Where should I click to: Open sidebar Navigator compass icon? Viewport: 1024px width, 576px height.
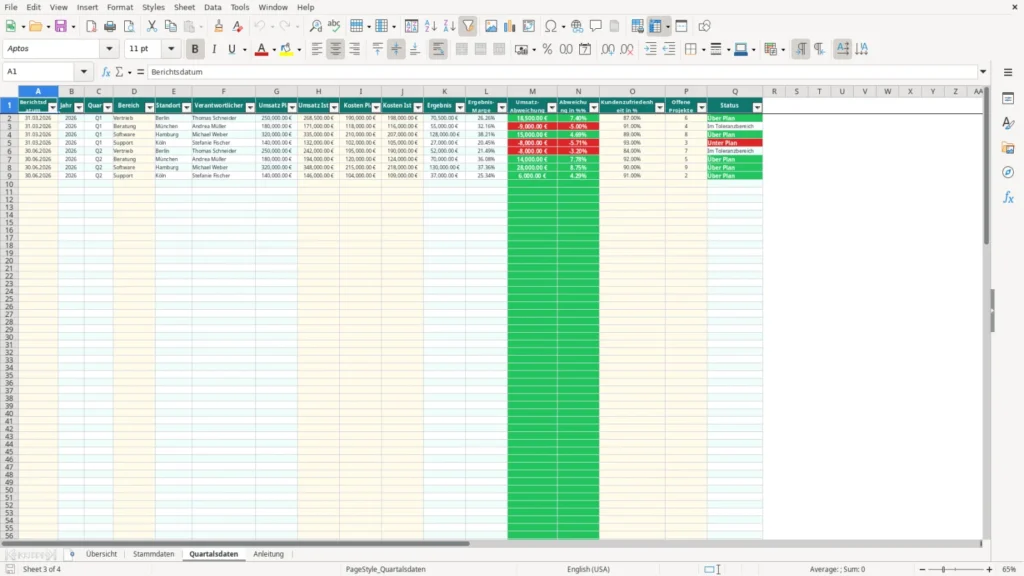(x=1008, y=172)
